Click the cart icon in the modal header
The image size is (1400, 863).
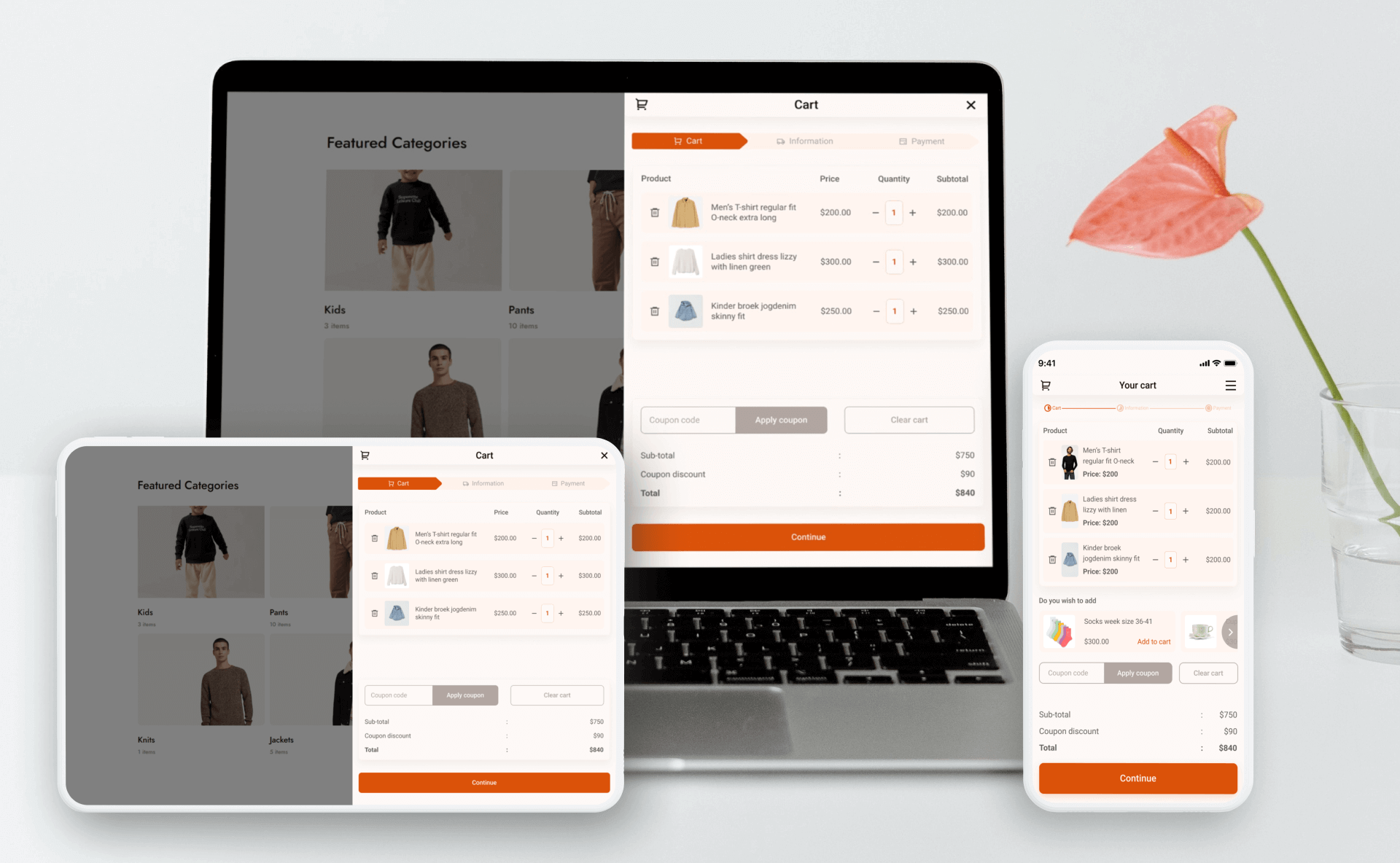[x=641, y=104]
